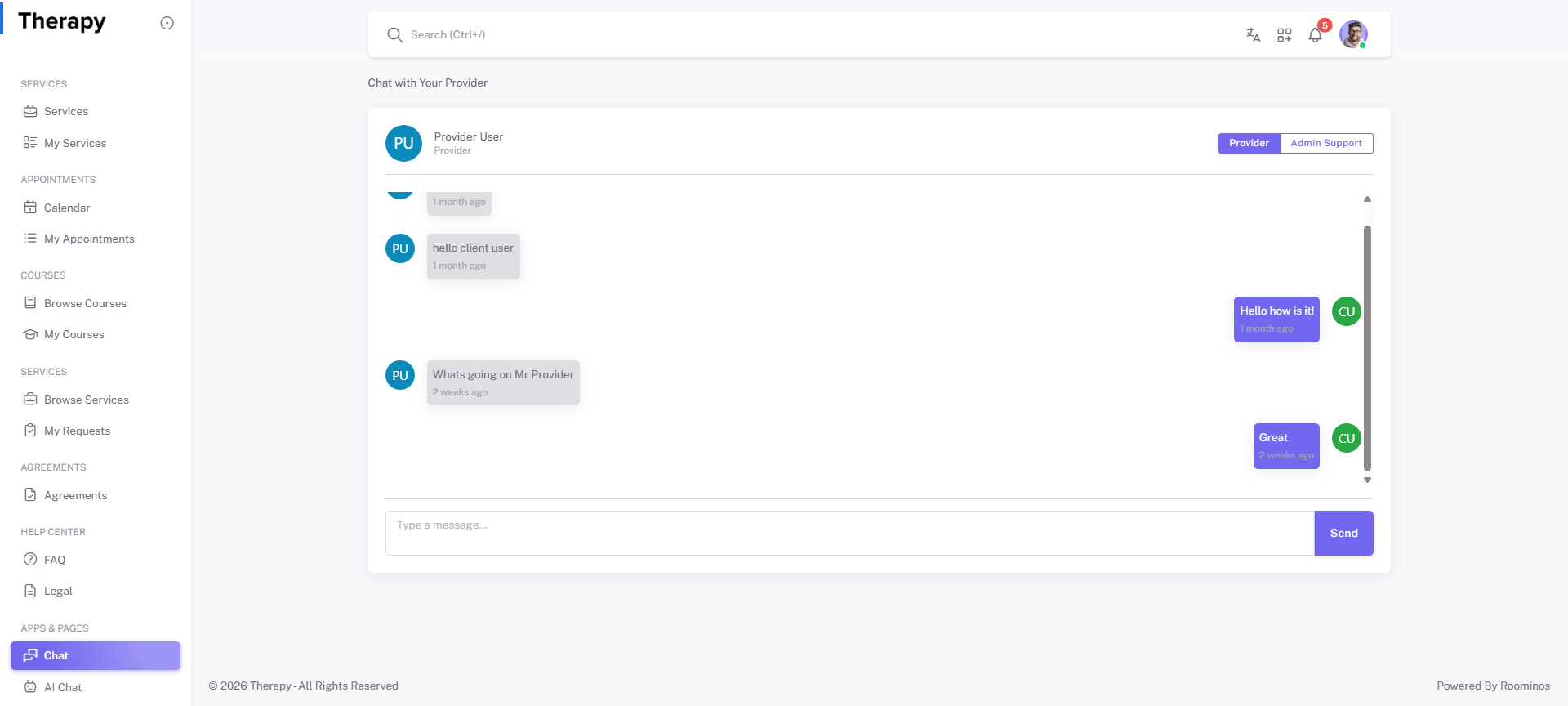Click the My Courses graduation cap icon
Viewport: 1568px width, 706px height.
click(x=30, y=333)
